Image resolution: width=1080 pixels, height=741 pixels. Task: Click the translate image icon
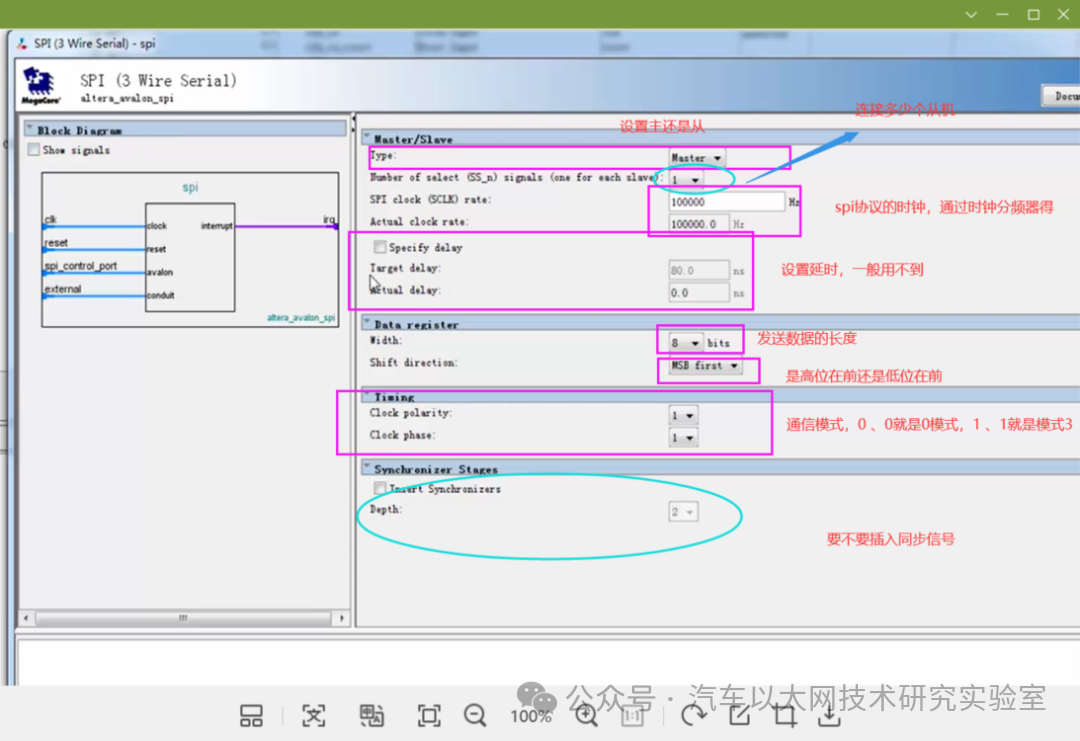pyautogui.click(x=372, y=716)
